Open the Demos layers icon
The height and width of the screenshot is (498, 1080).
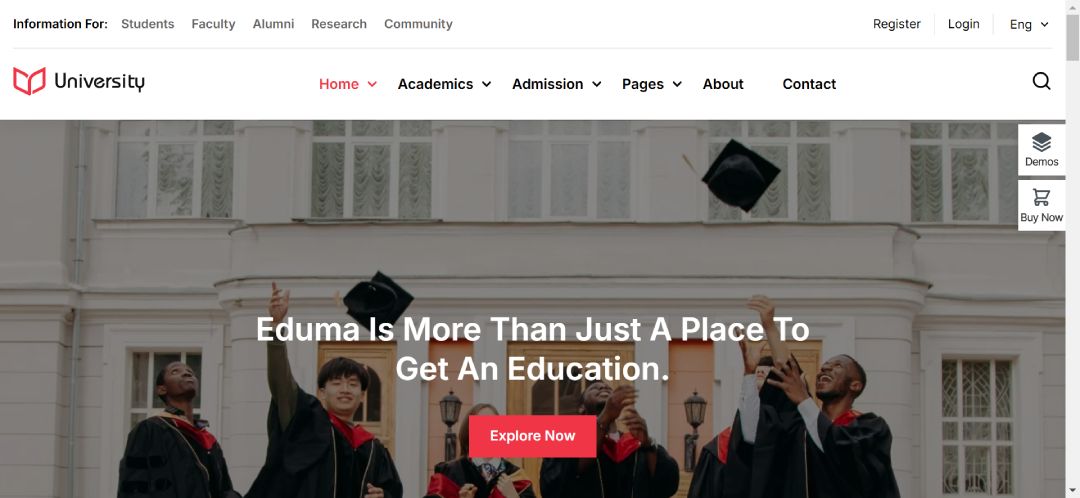coord(1041,142)
